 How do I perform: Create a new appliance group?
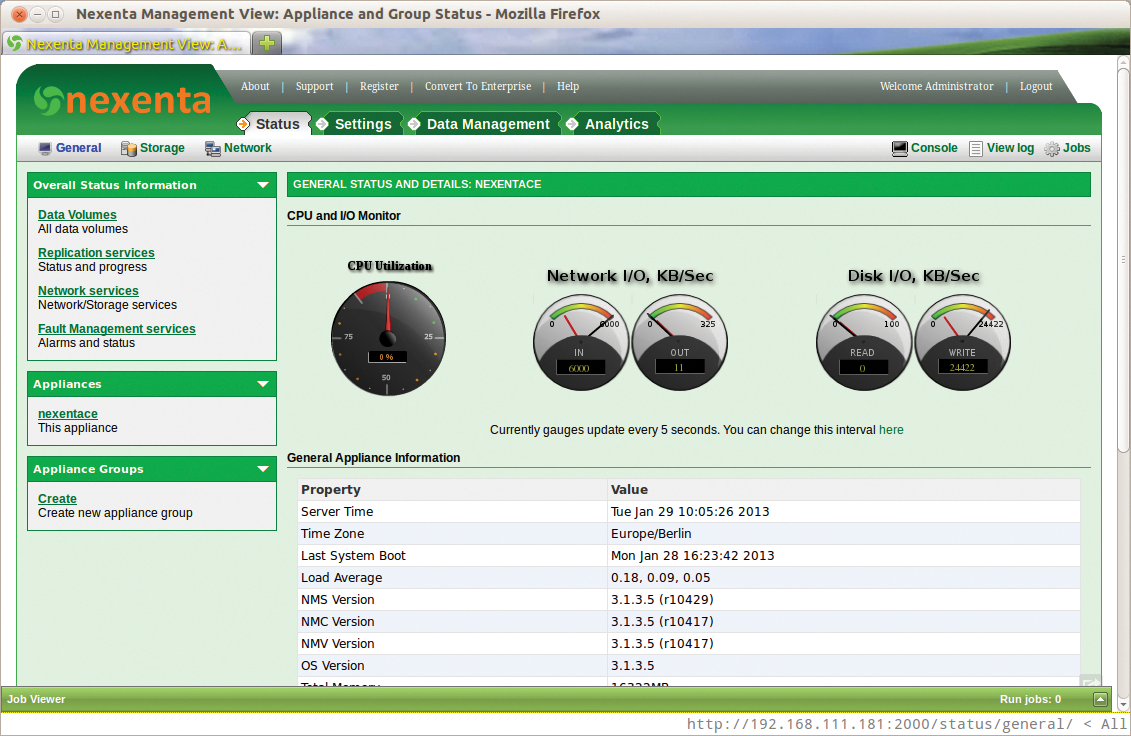(57, 498)
